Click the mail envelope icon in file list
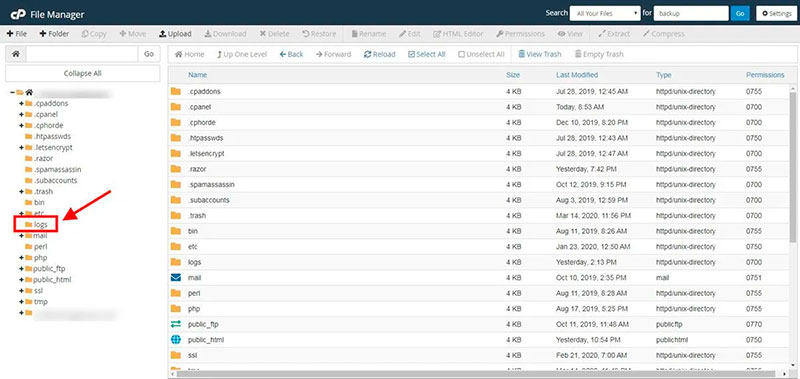The height and width of the screenshot is (379, 800). (176, 278)
